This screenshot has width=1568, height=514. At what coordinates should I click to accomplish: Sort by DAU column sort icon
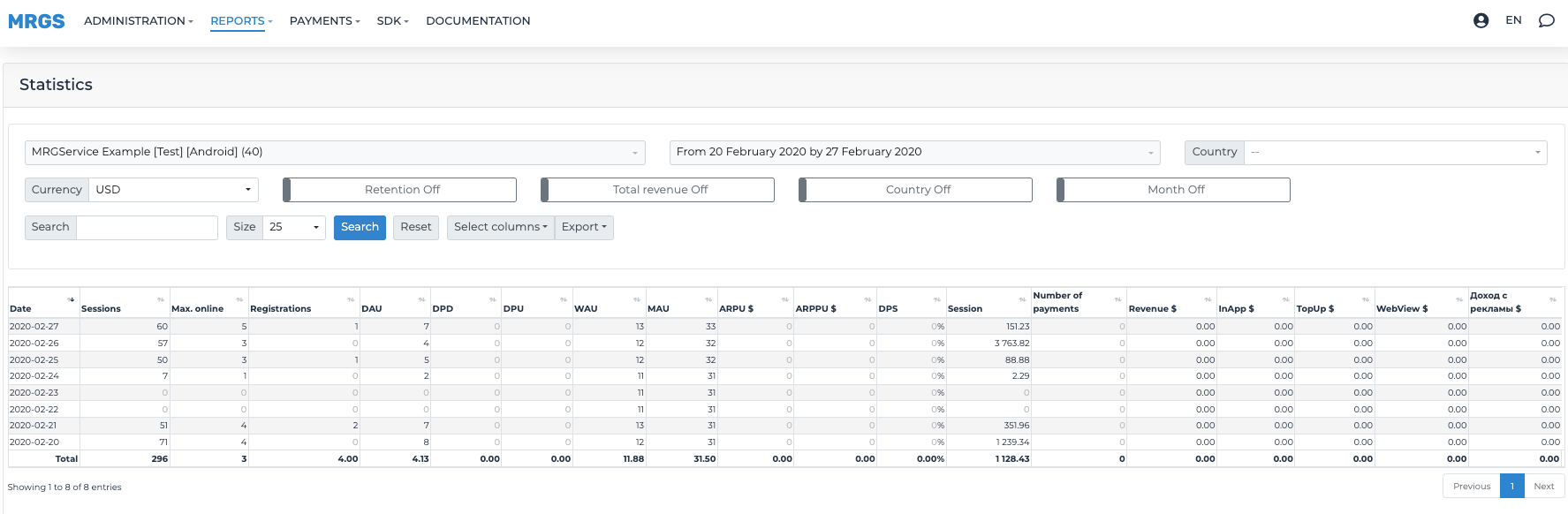coord(421,300)
